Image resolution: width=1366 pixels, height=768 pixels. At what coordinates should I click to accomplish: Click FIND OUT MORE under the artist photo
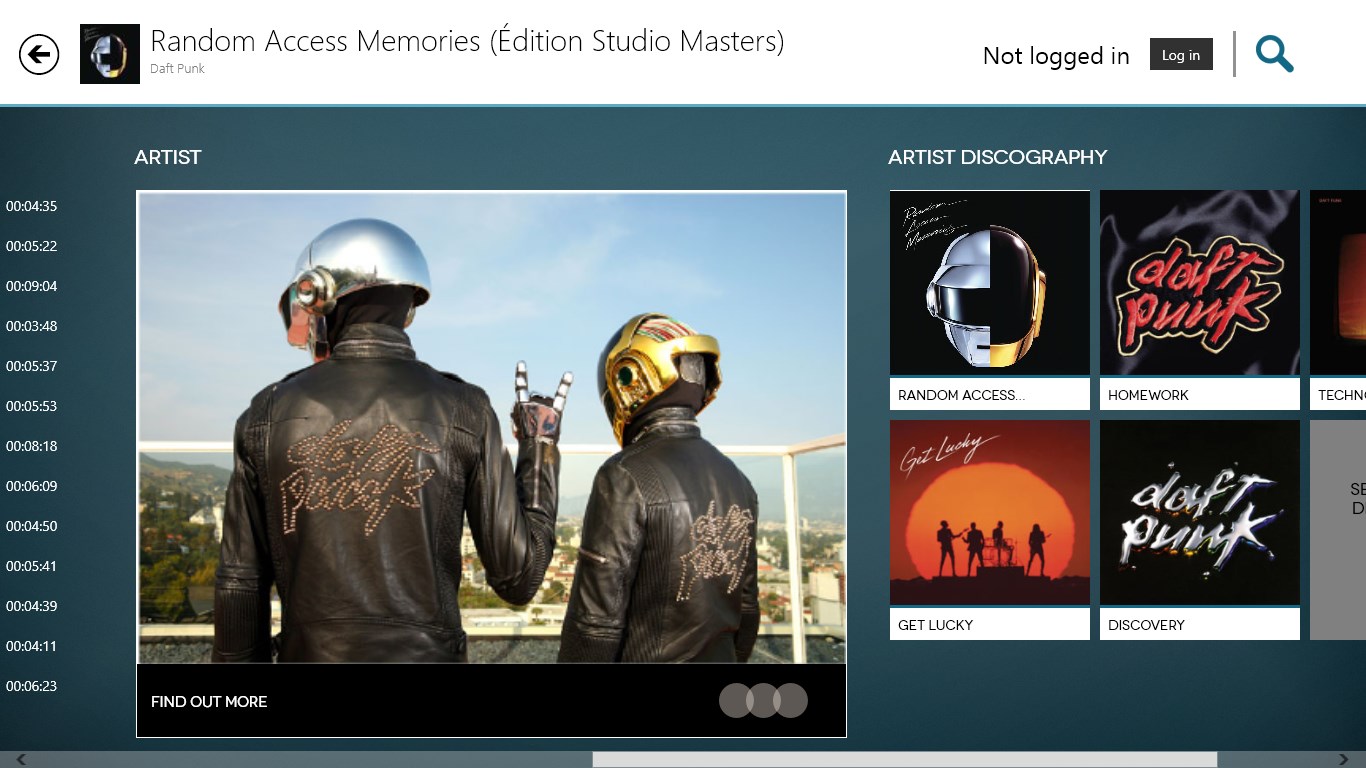(209, 702)
